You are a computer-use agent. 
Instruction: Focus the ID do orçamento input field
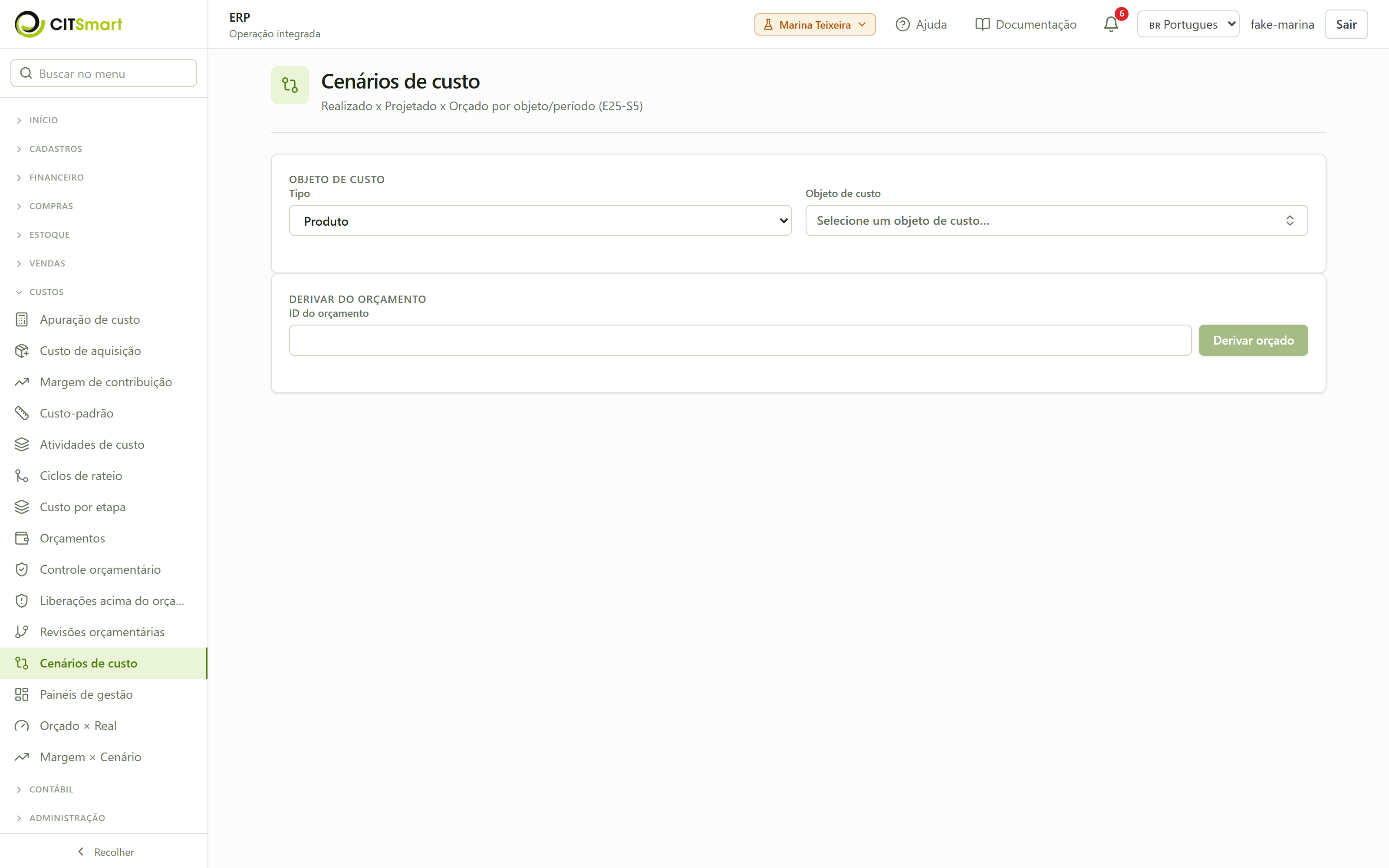(x=740, y=340)
